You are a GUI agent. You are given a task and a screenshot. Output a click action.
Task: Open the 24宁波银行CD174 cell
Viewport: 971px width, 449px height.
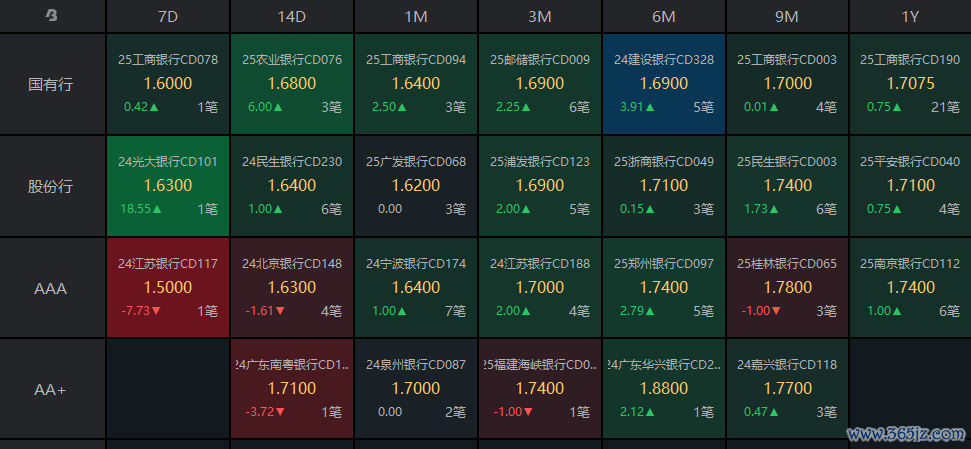coord(416,287)
